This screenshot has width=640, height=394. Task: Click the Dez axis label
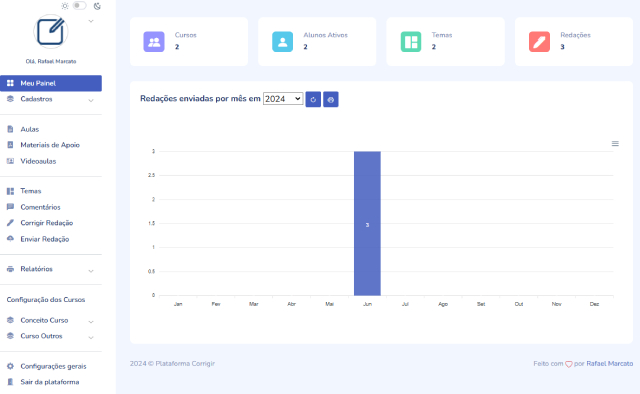tap(594, 304)
